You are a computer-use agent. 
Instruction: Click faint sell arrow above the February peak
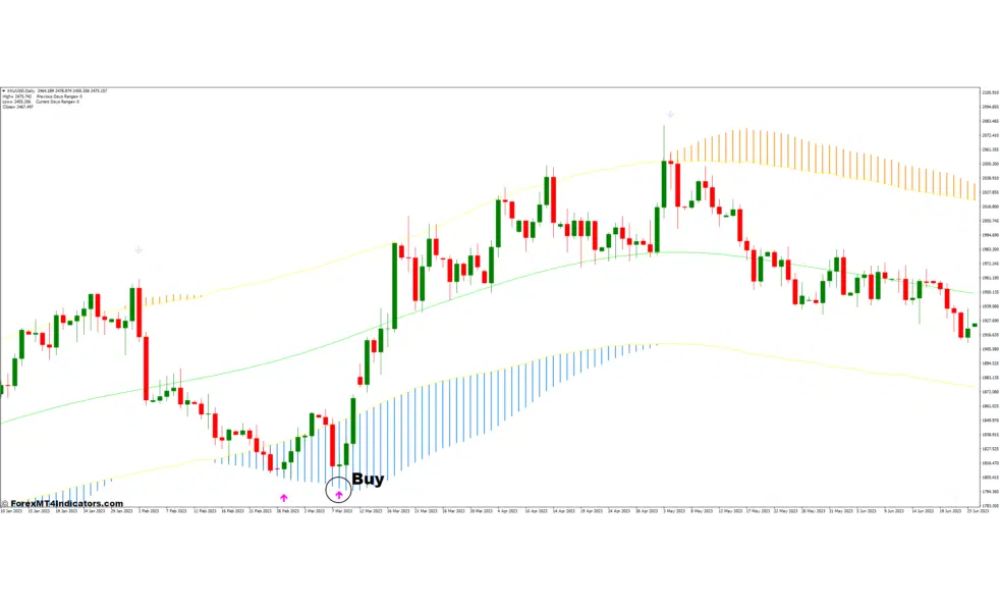click(x=138, y=250)
